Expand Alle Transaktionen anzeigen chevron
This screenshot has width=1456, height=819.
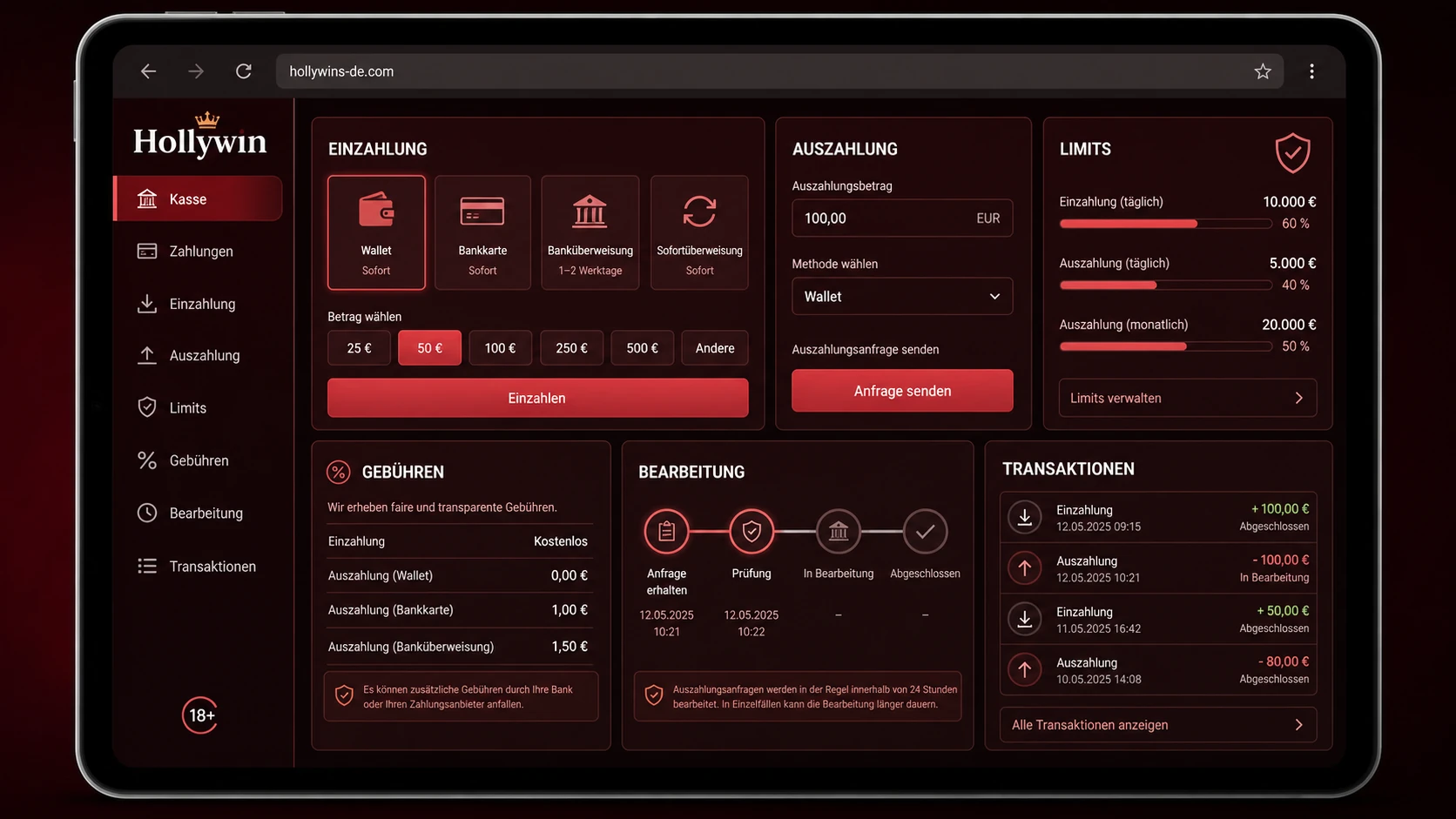coord(1298,725)
